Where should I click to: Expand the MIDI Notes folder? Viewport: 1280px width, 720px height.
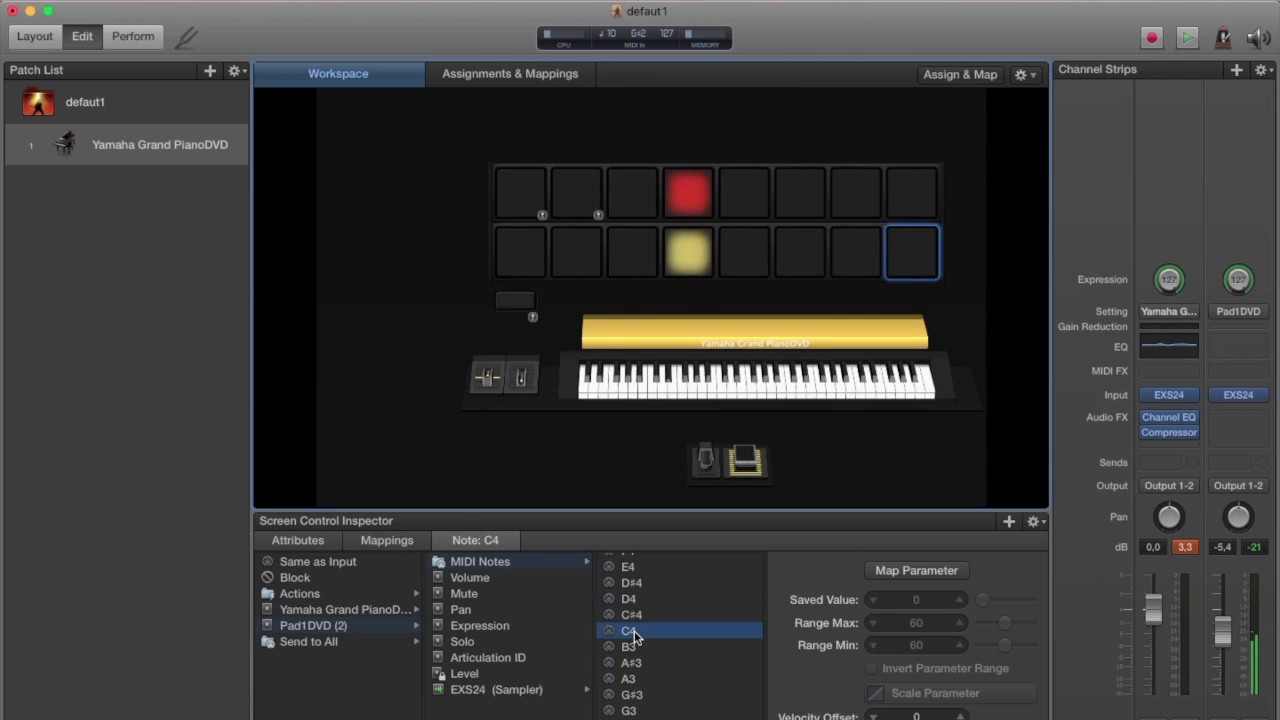511,561
